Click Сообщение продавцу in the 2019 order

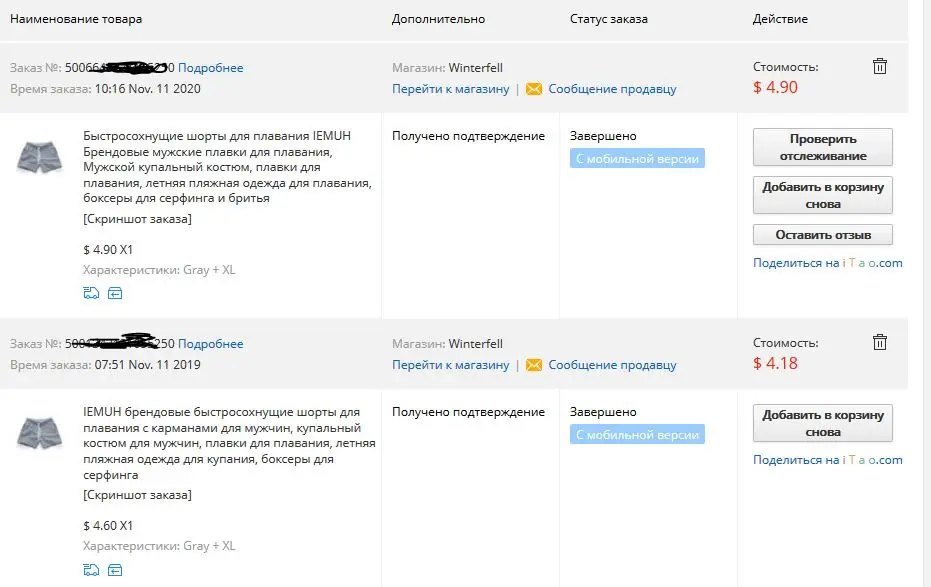click(x=612, y=365)
